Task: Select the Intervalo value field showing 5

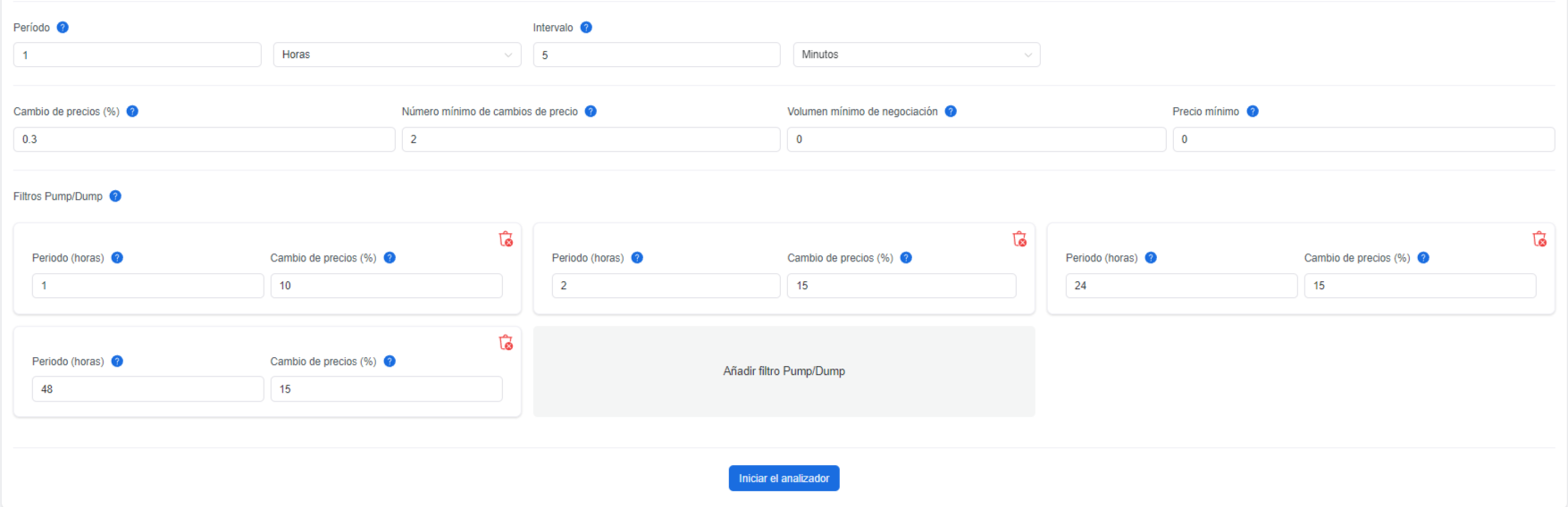Action: [657, 54]
